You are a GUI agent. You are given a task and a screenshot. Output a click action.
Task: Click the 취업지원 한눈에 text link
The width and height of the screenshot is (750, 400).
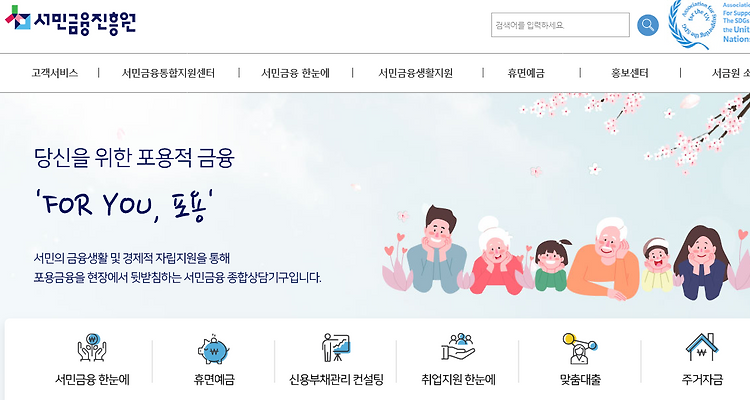(458, 380)
